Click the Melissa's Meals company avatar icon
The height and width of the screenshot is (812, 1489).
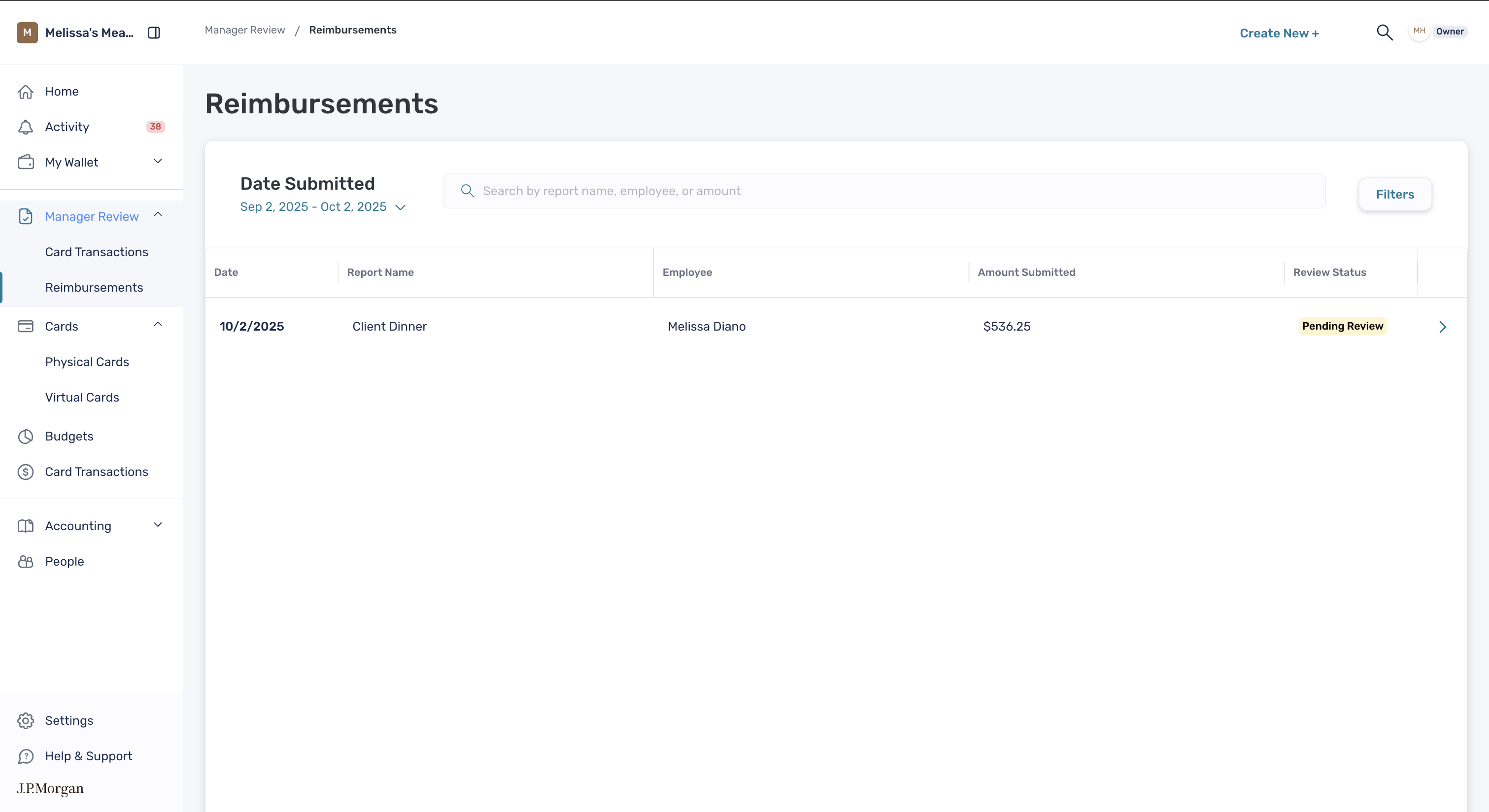coord(27,33)
